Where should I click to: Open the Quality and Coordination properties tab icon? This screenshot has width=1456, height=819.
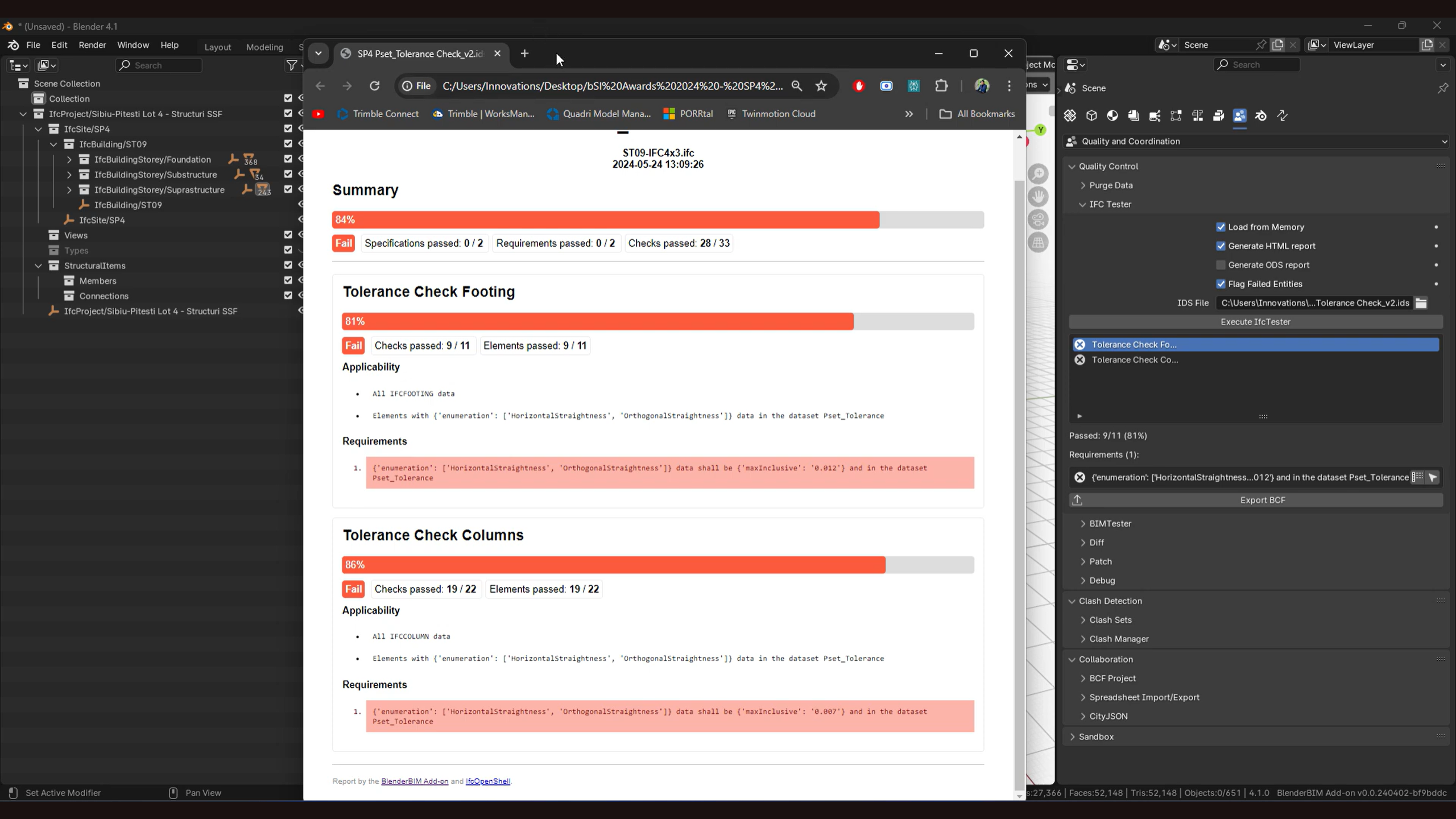point(1239,116)
